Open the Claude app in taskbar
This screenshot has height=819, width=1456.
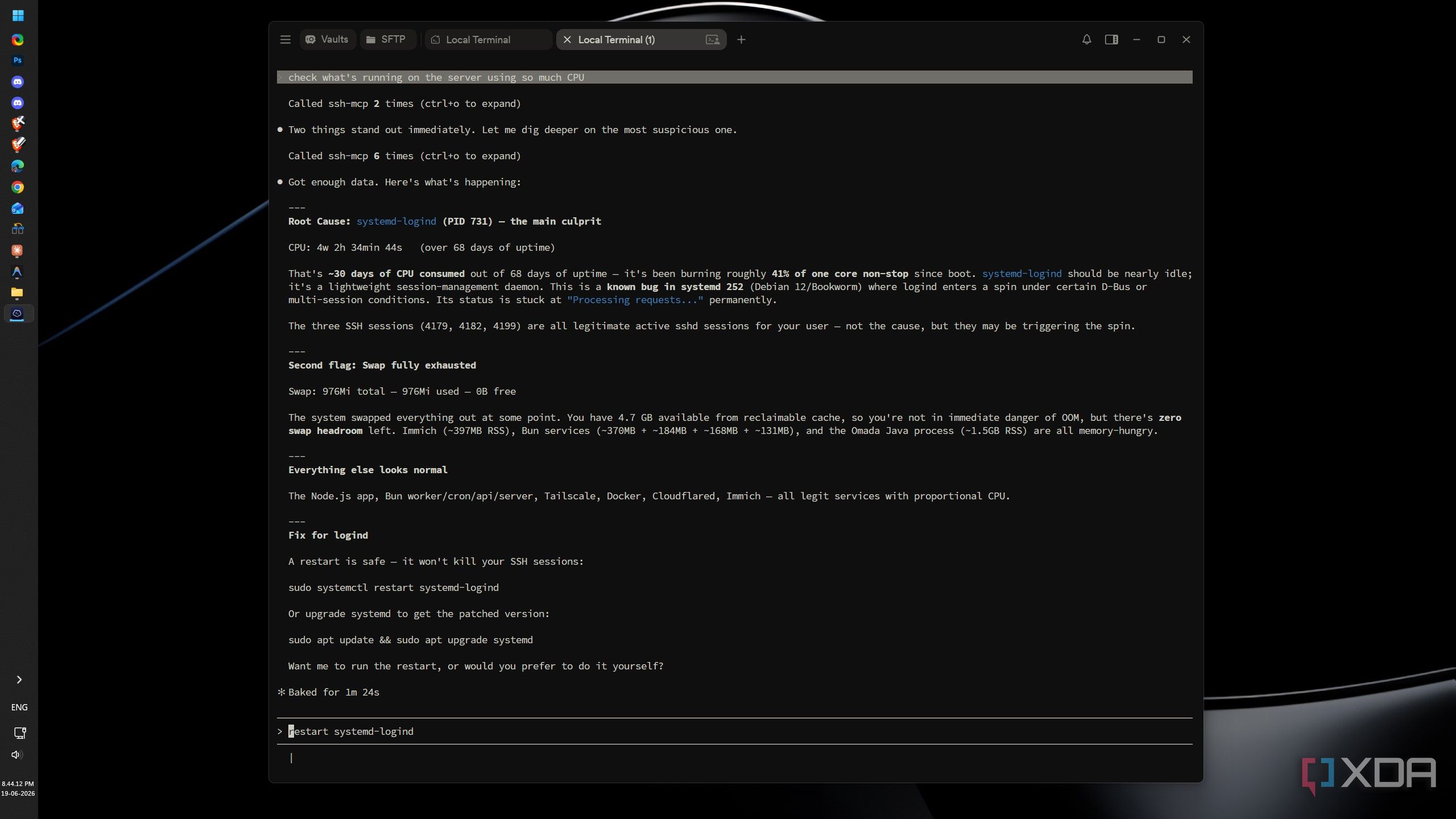point(18,251)
